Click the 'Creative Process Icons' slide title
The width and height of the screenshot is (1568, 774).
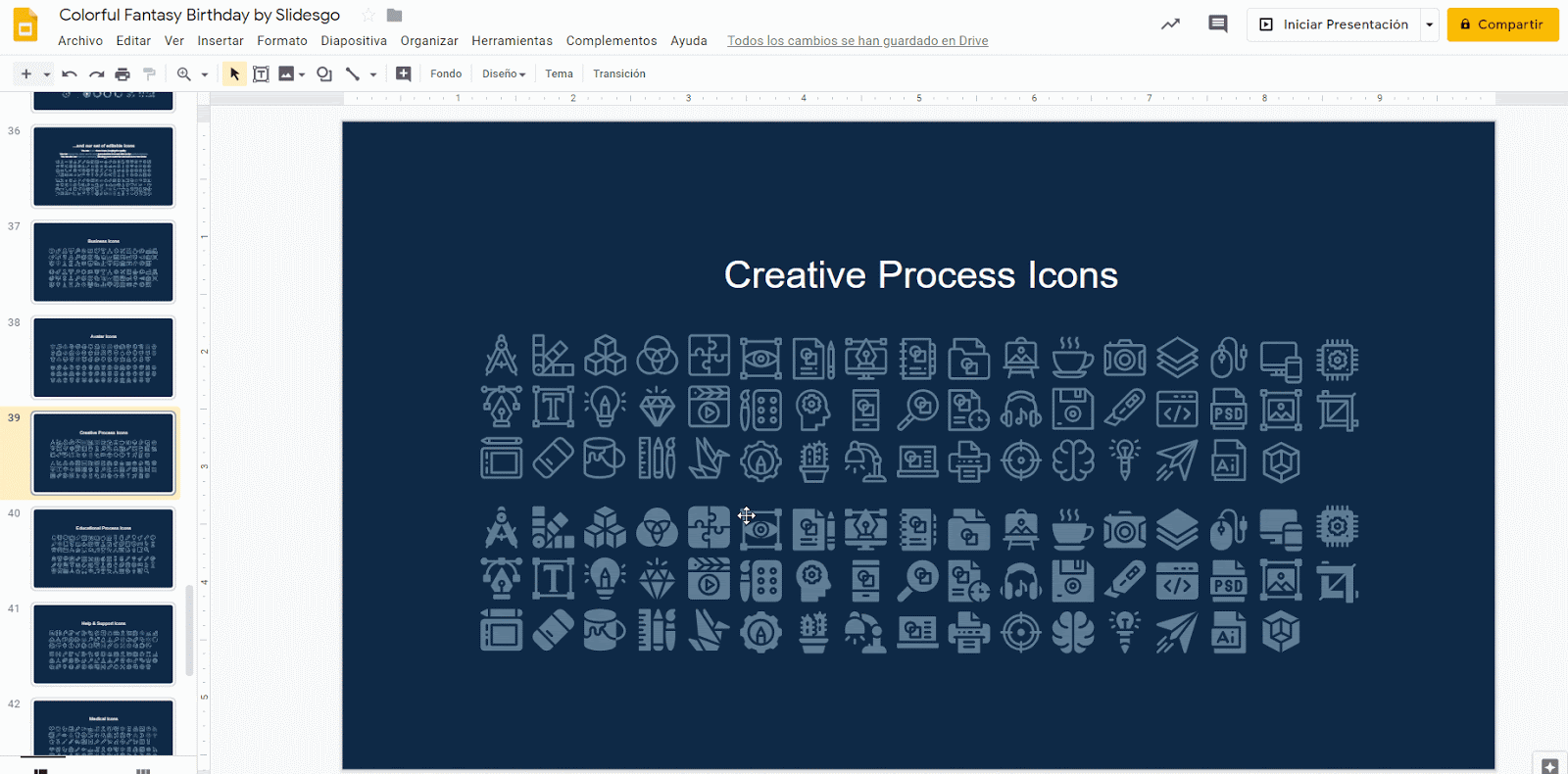point(920,275)
